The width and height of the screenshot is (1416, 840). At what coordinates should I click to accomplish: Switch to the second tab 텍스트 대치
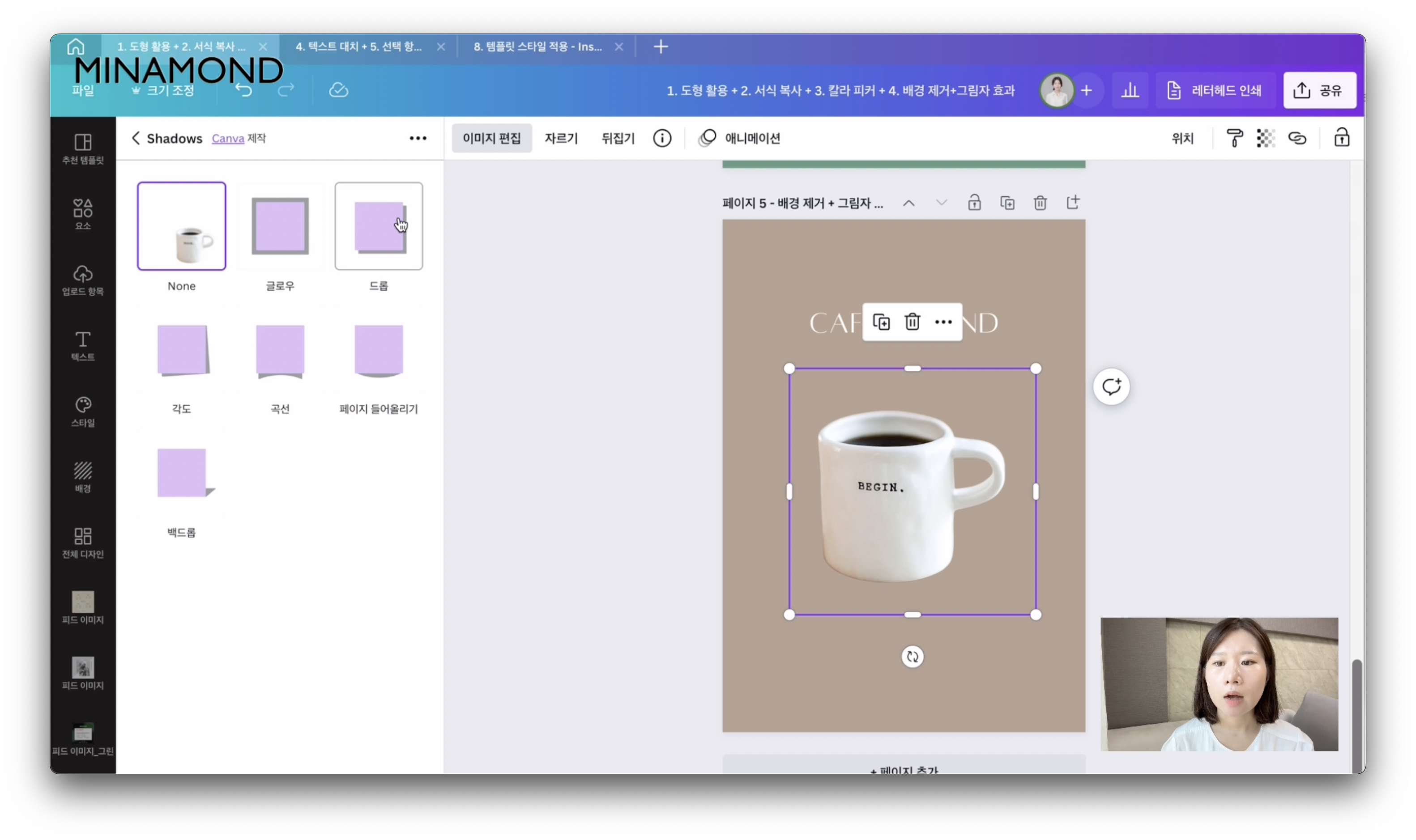coord(359,47)
